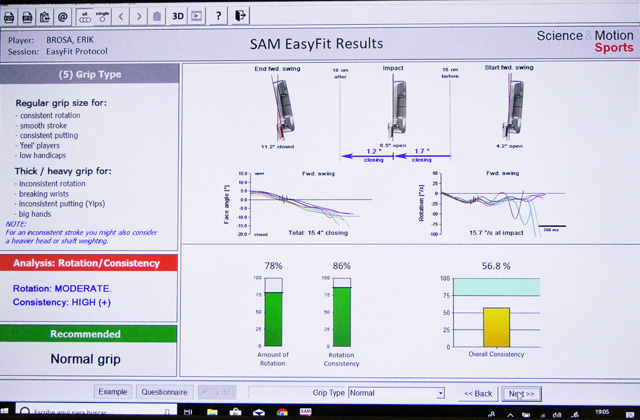Click the 78% rotation amount value
Viewport: 640px width, 420px height.
point(273,266)
